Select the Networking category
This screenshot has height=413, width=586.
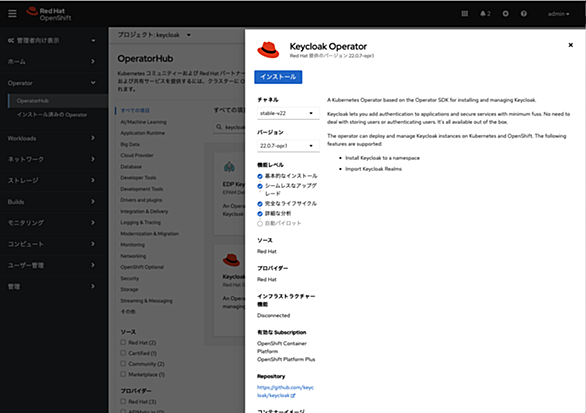[x=133, y=256]
